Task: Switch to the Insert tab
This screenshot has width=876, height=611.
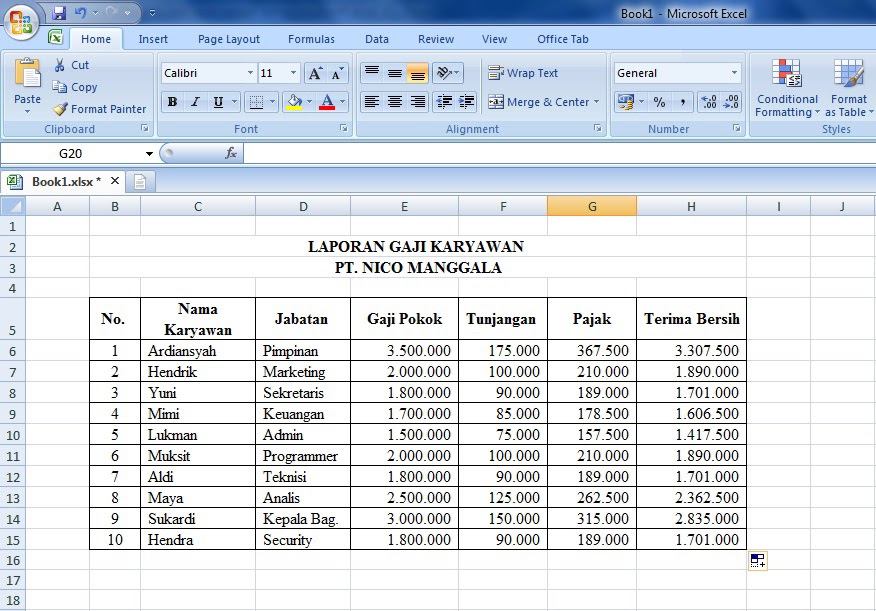Action: pos(153,39)
